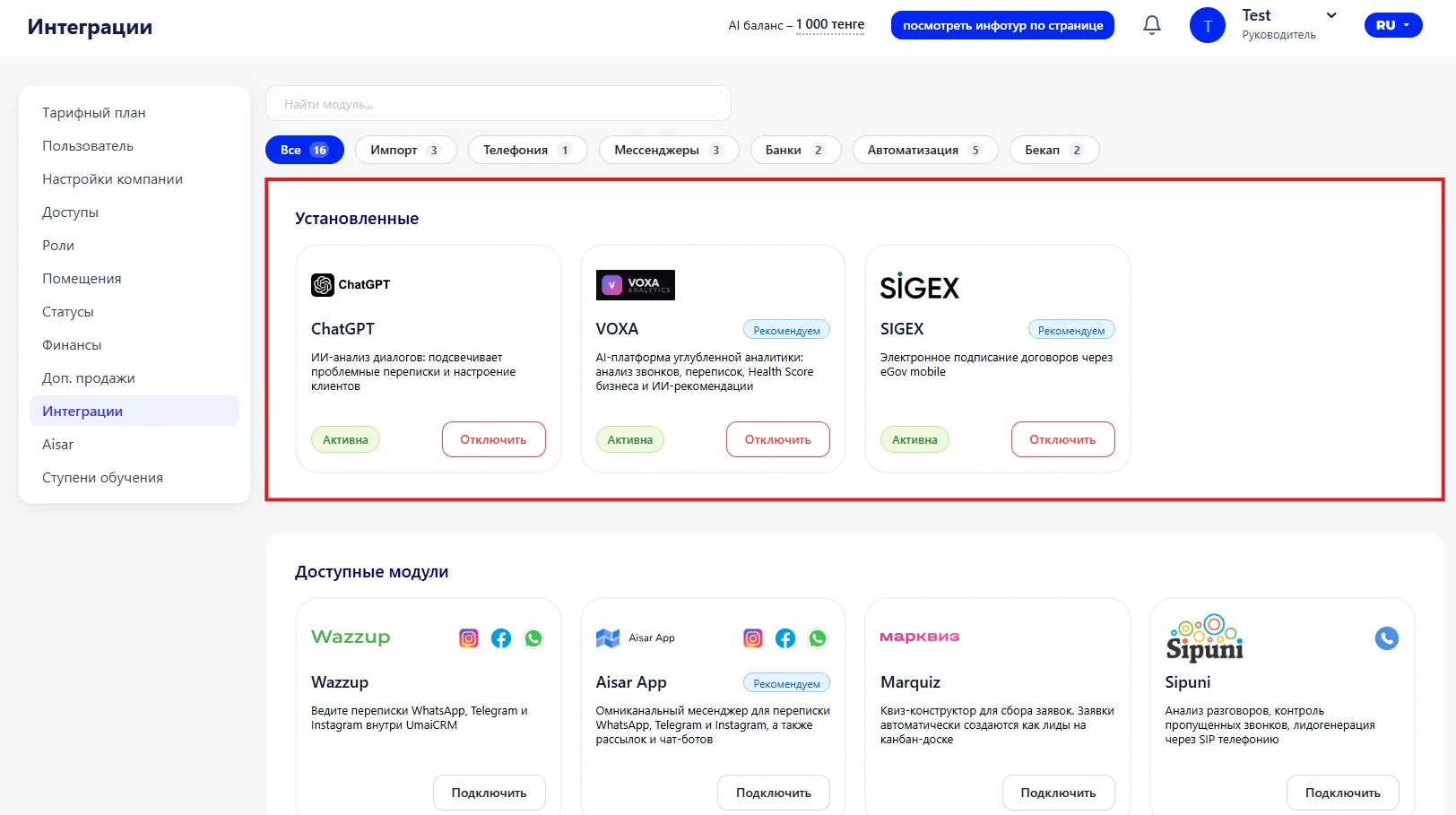Click the ChatGPT logo in installed card

pos(351,285)
